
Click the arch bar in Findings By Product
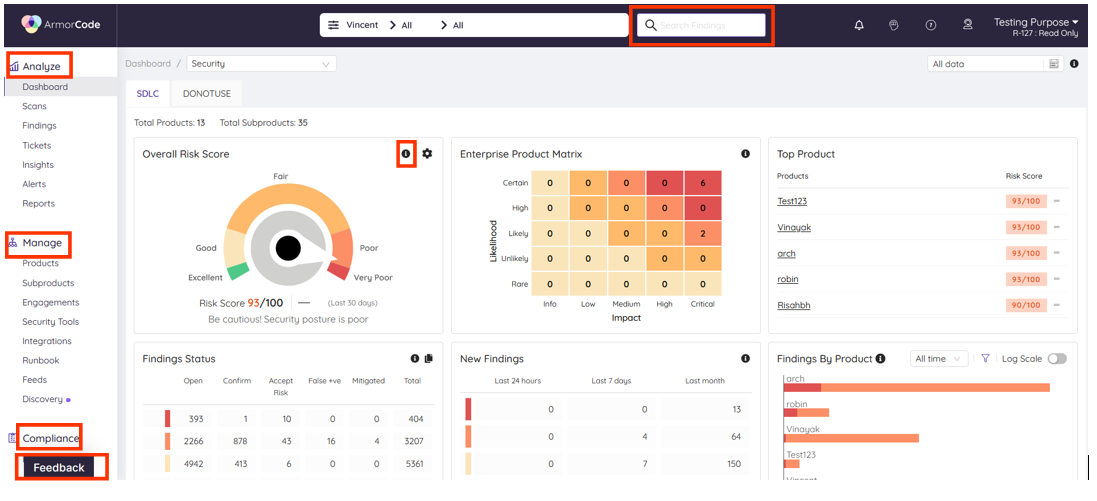[916, 388]
